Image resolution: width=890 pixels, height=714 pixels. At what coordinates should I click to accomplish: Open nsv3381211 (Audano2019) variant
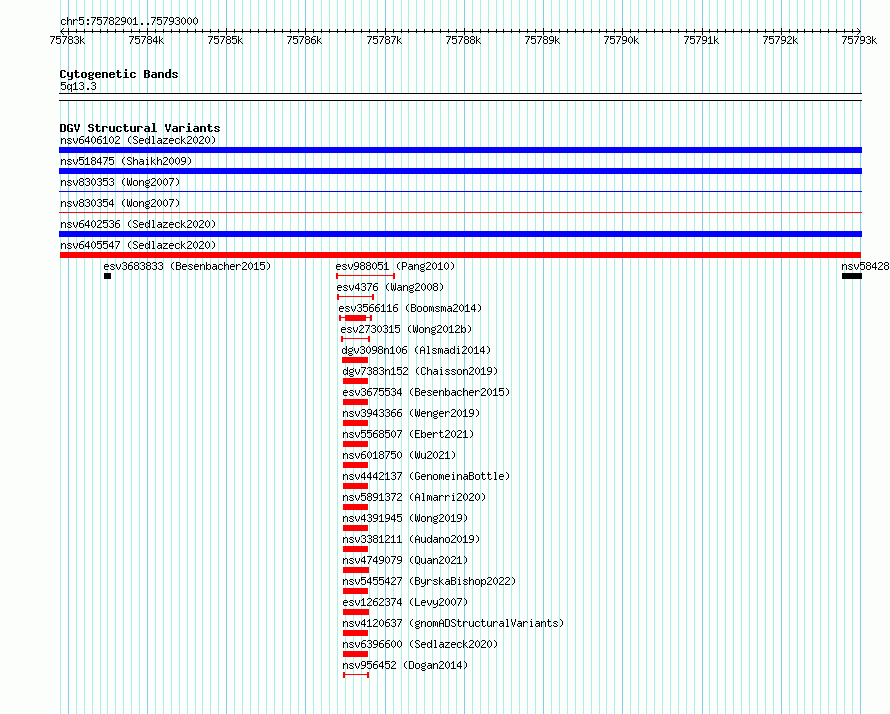[x=411, y=539]
